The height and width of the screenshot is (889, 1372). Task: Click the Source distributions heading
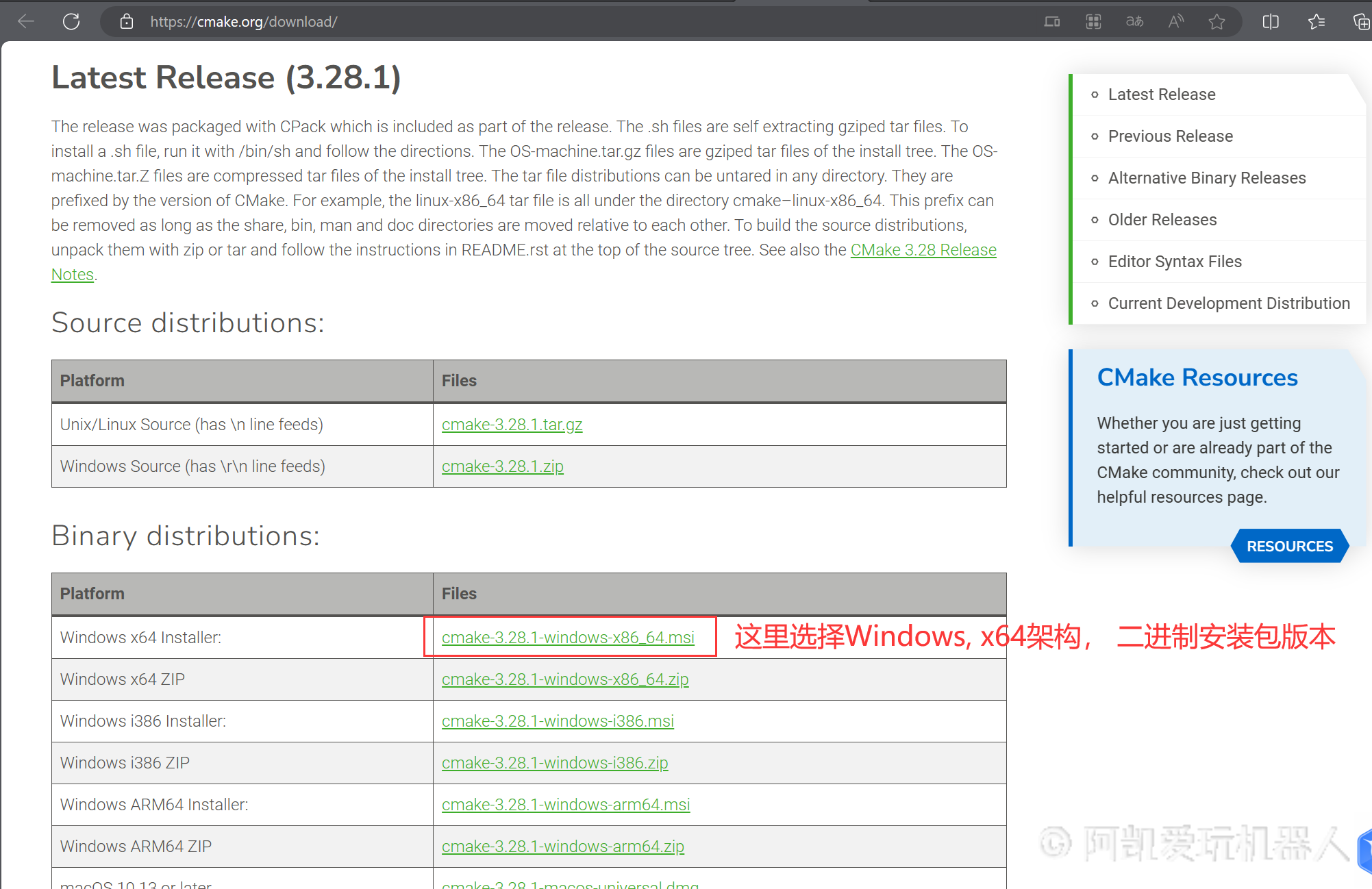point(188,323)
